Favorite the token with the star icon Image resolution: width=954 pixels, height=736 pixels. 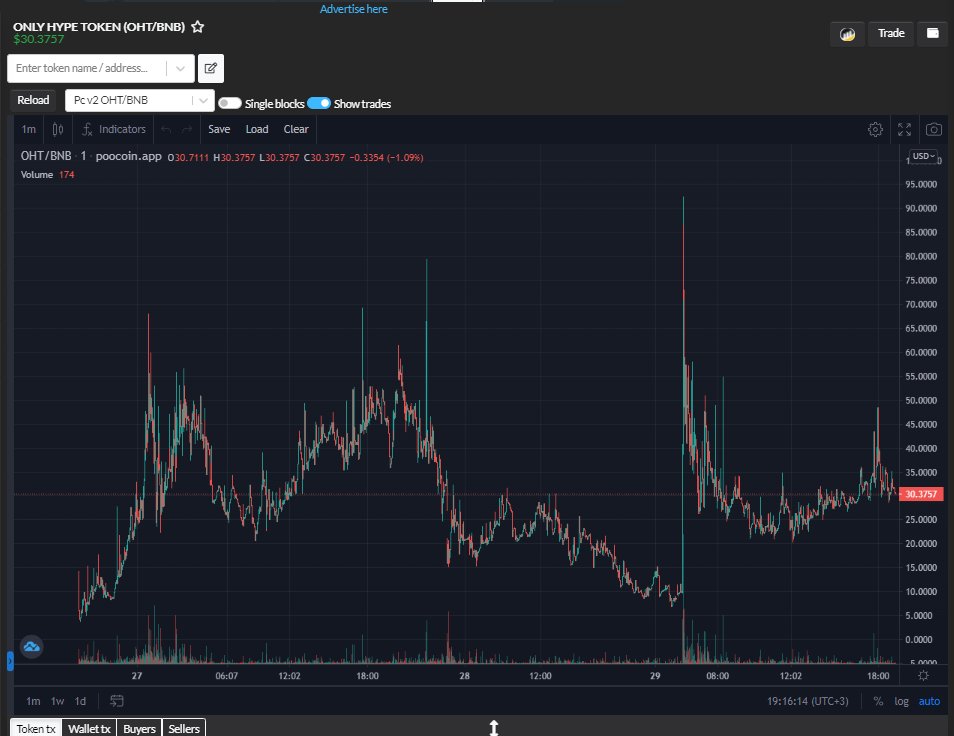click(197, 28)
